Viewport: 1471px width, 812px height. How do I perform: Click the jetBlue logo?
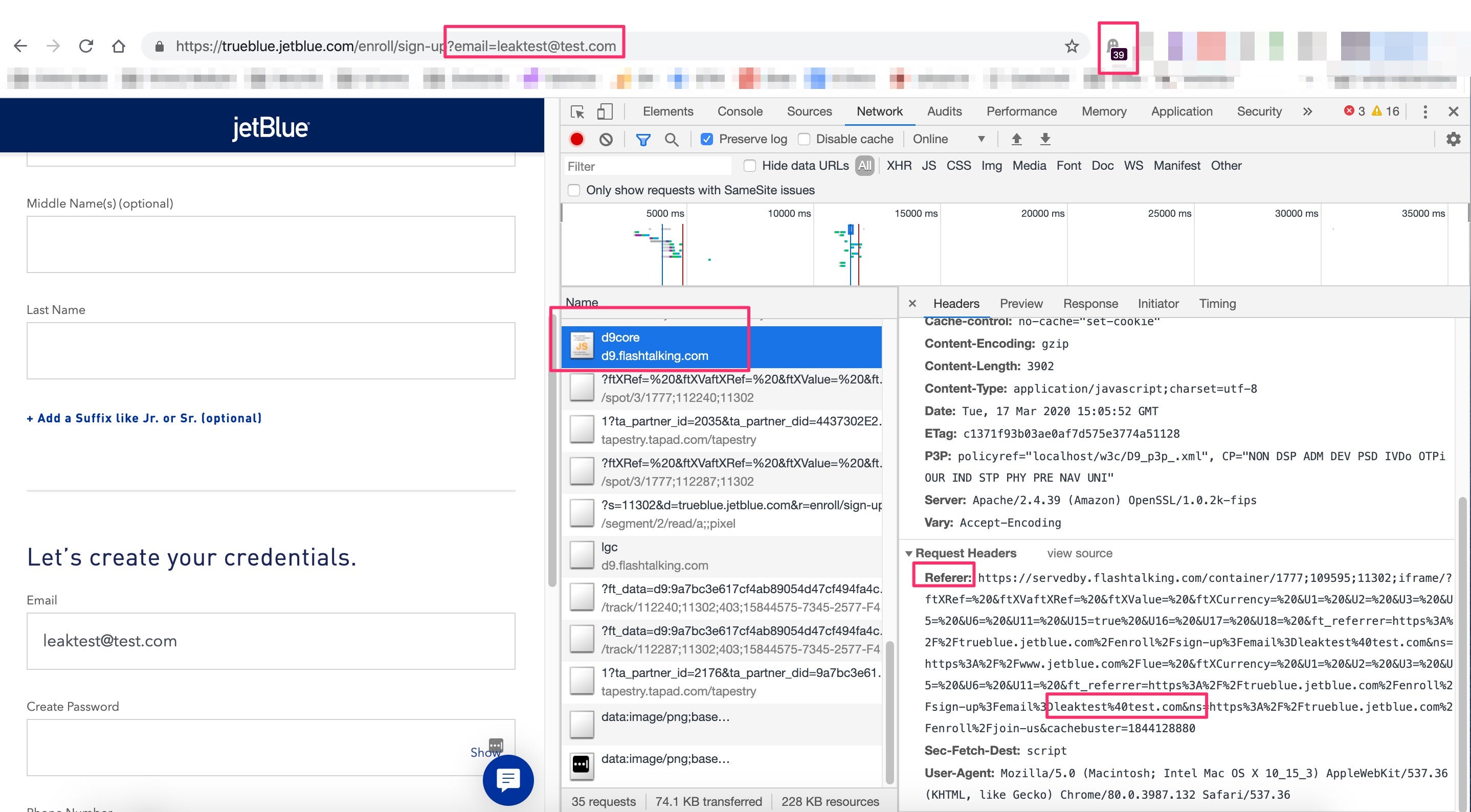click(271, 127)
